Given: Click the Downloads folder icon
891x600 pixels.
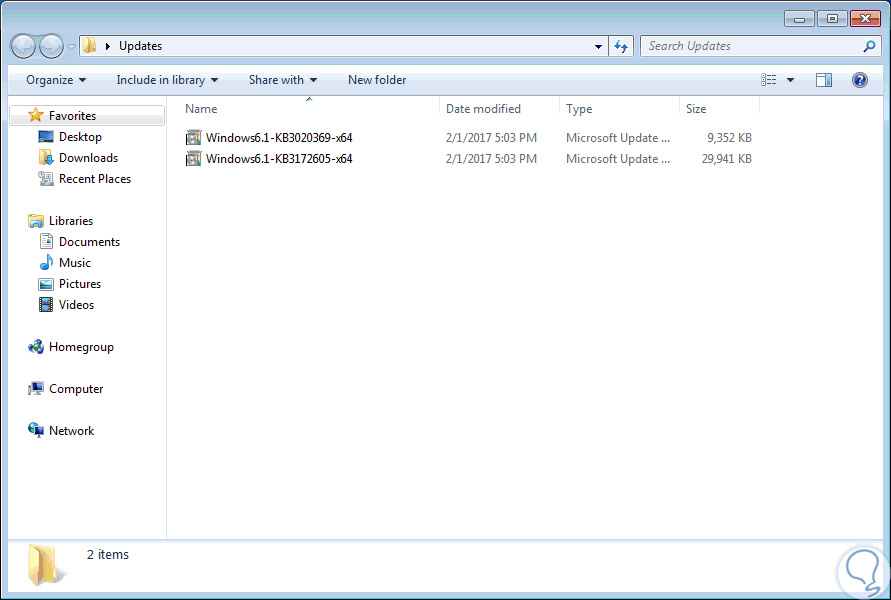Looking at the screenshot, I should pyautogui.click(x=46, y=157).
